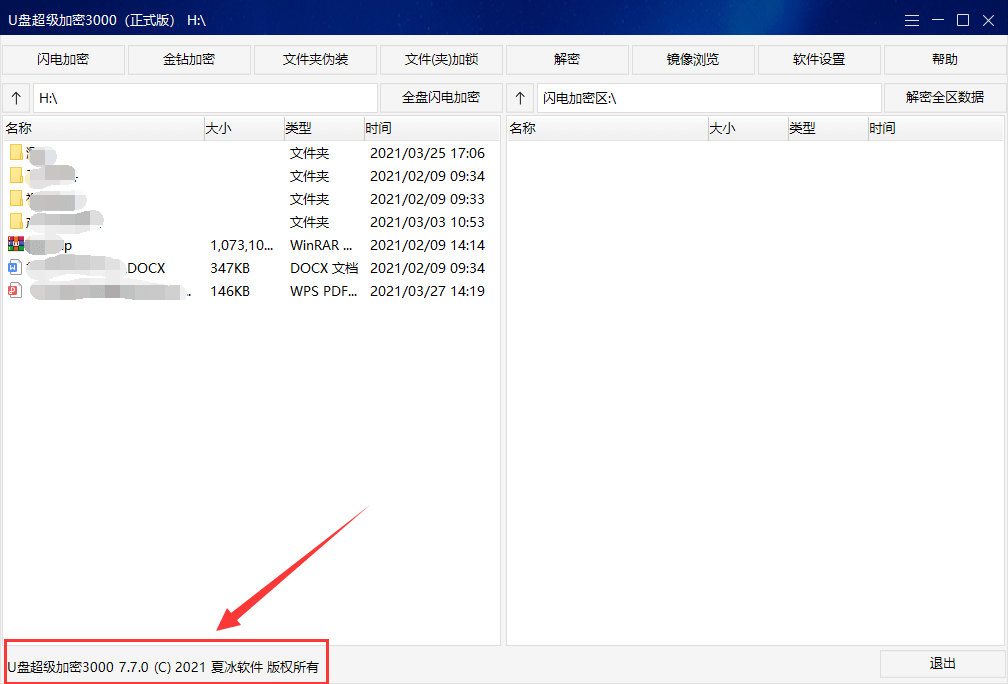1008x684 pixels.
Task: Click timestamp 2021/03/27 14:19
Action: pos(428,291)
